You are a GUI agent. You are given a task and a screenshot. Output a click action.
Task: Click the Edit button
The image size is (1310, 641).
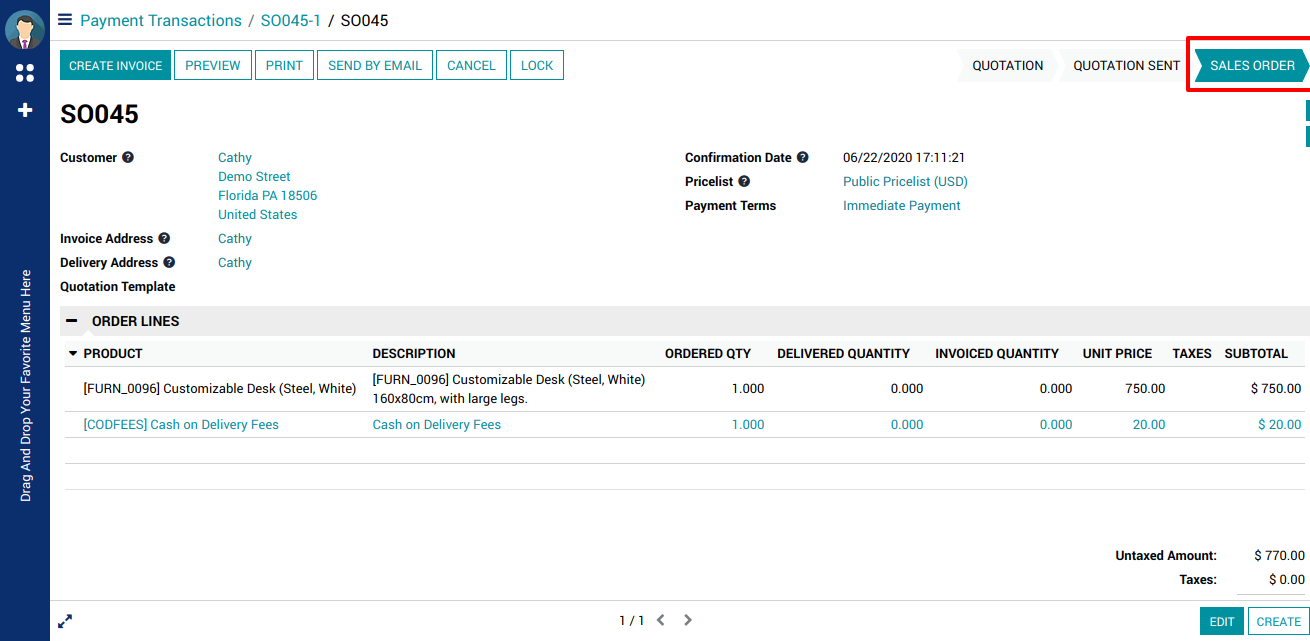1222,621
